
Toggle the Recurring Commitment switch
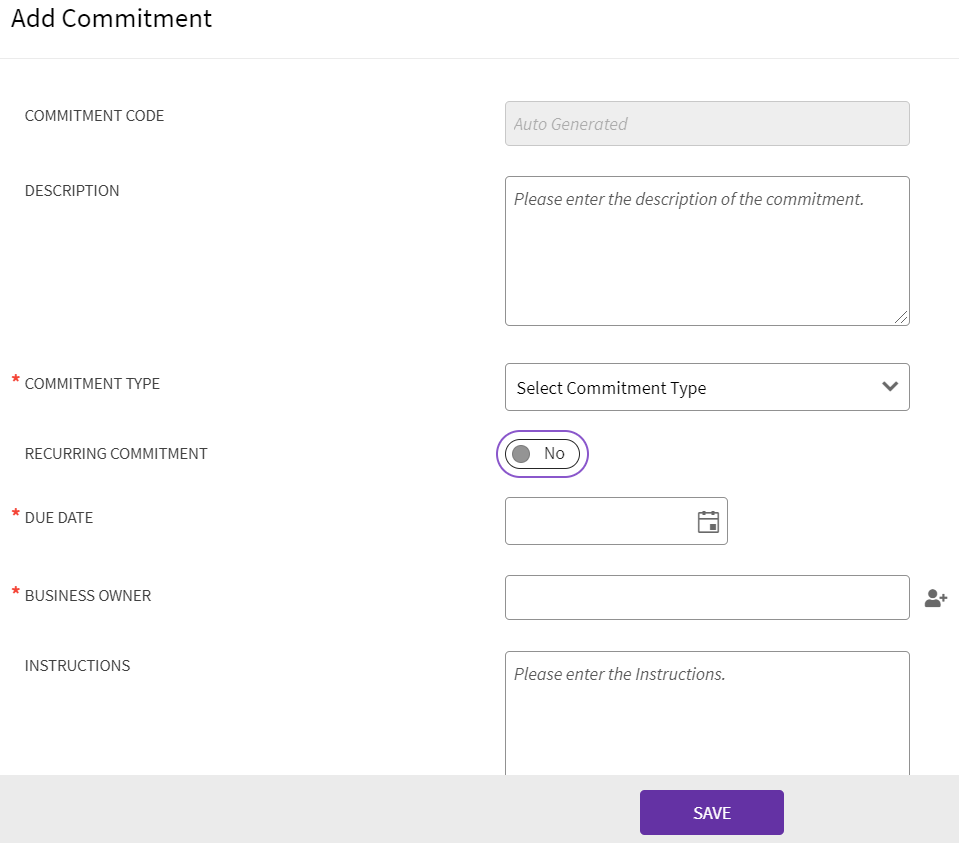(x=542, y=454)
